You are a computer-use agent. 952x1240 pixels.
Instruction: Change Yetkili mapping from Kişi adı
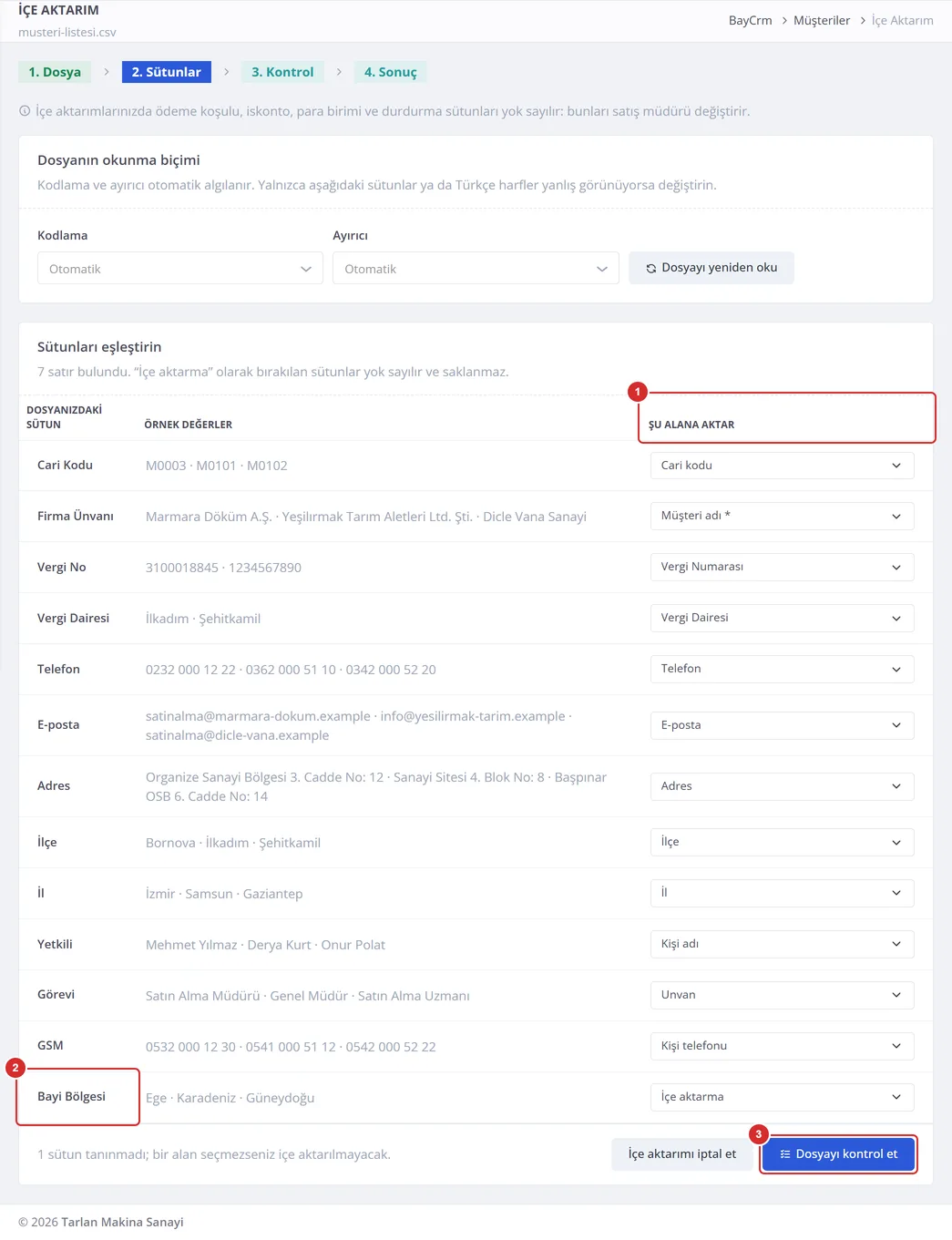pyautogui.click(x=782, y=945)
